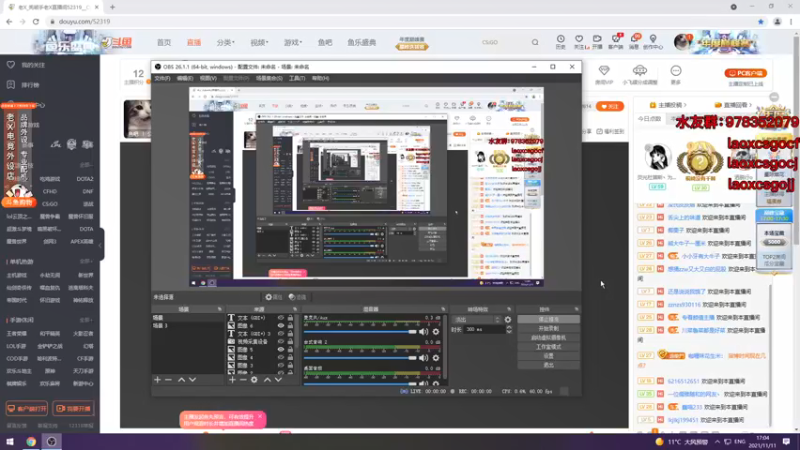Open OBS 视图(V) menu
The width and height of the screenshot is (800, 450).
208,79
